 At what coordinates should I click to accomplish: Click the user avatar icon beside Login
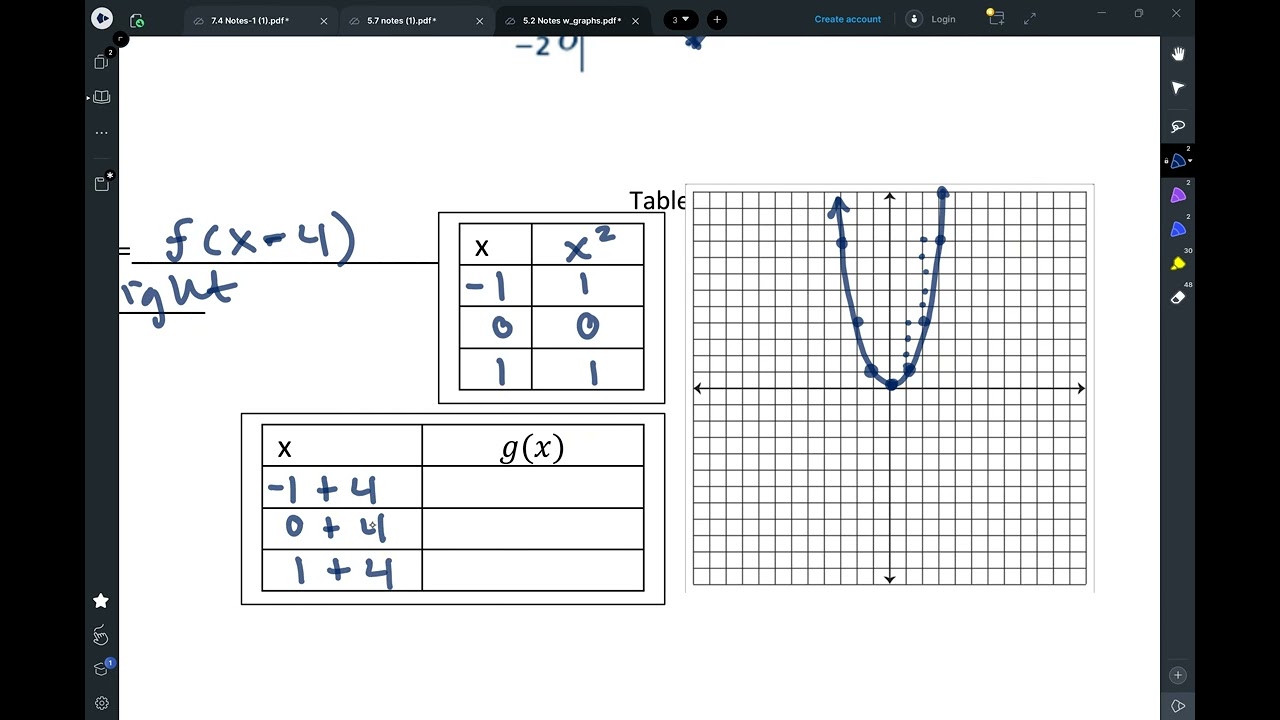(914, 19)
